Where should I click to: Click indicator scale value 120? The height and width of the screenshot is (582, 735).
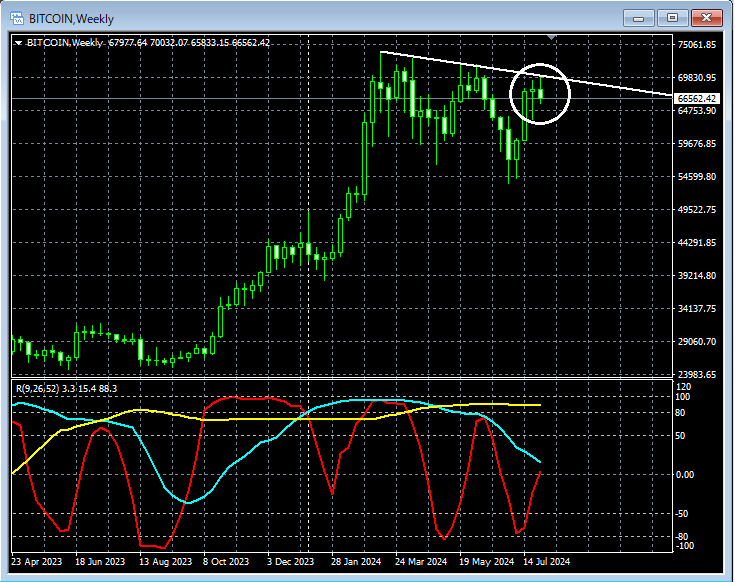[684, 387]
